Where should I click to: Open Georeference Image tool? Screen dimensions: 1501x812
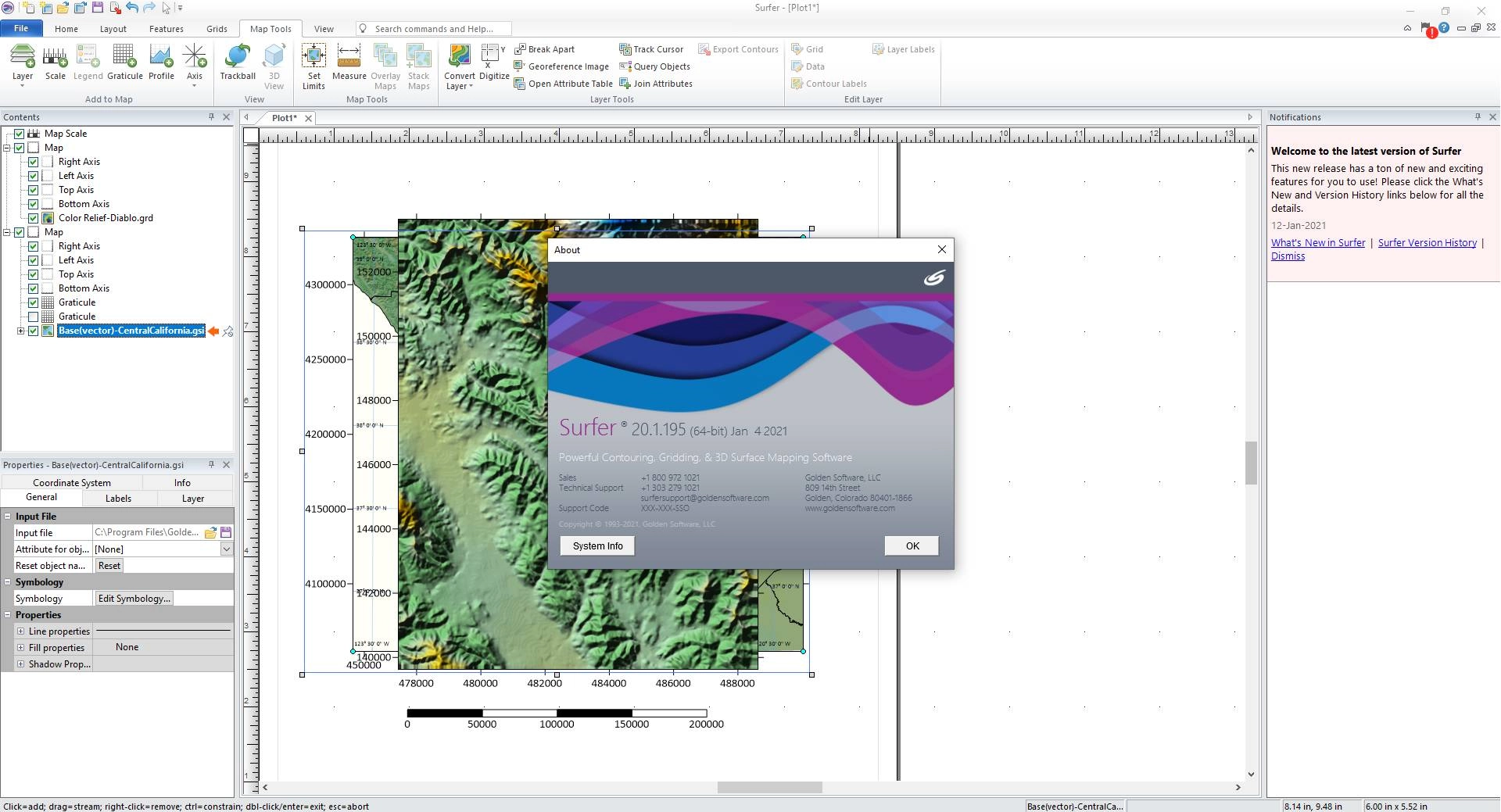(561, 66)
